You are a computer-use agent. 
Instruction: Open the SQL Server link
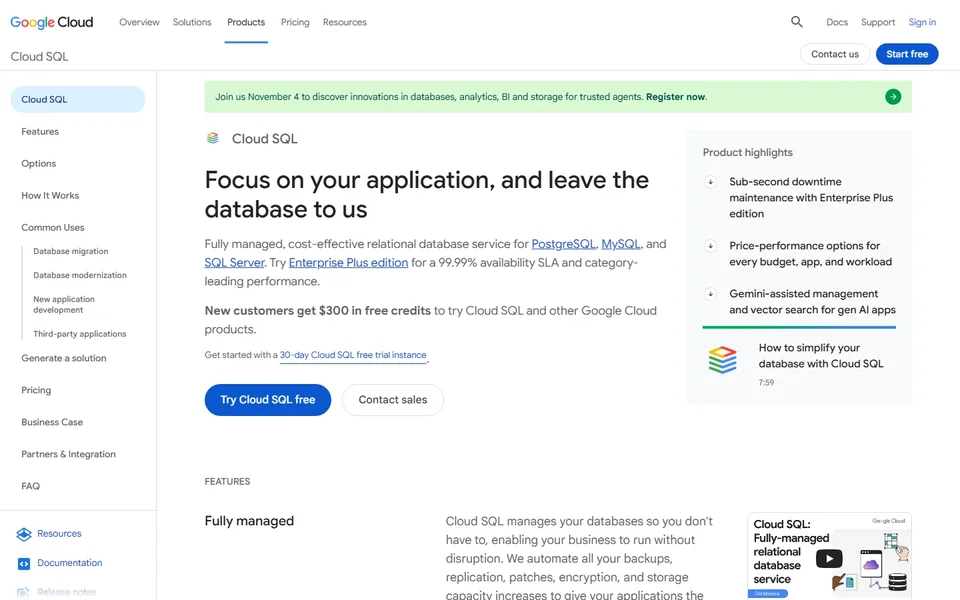tap(234, 263)
